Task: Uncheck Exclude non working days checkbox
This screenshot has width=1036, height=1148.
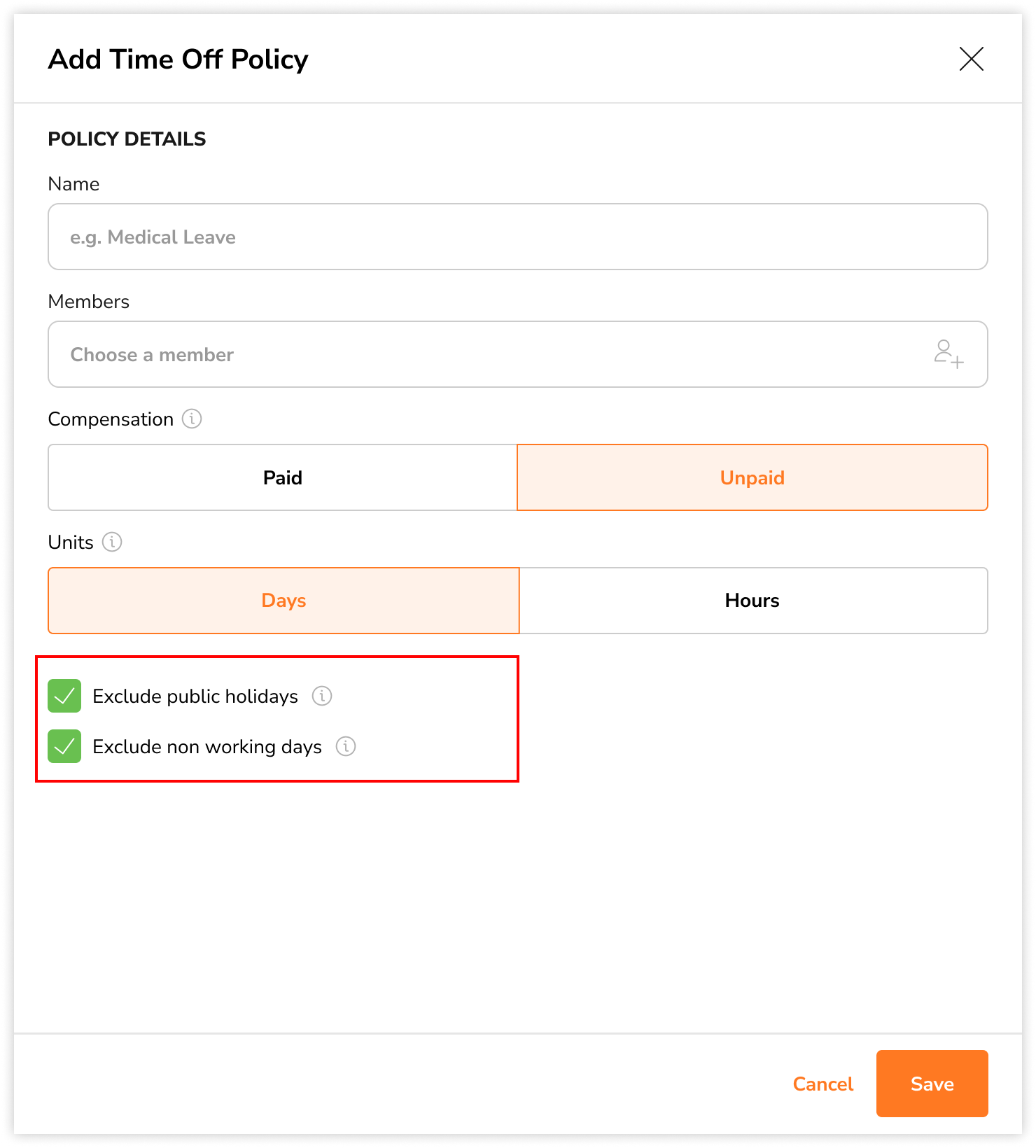Action: (x=64, y=746)
